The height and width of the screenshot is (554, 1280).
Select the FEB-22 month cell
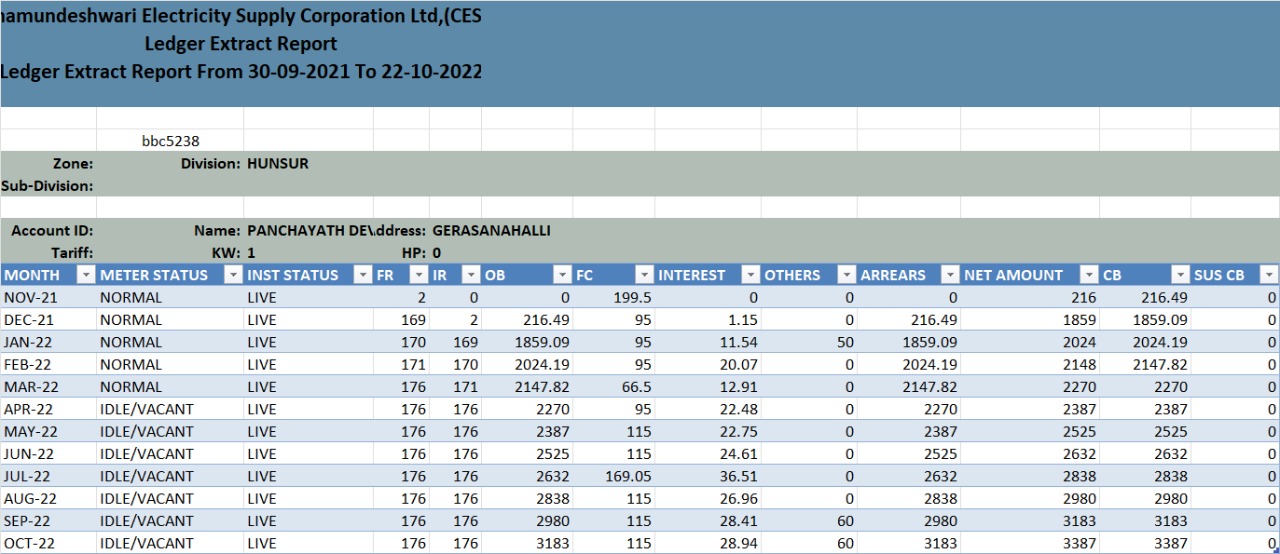[48, 365]
